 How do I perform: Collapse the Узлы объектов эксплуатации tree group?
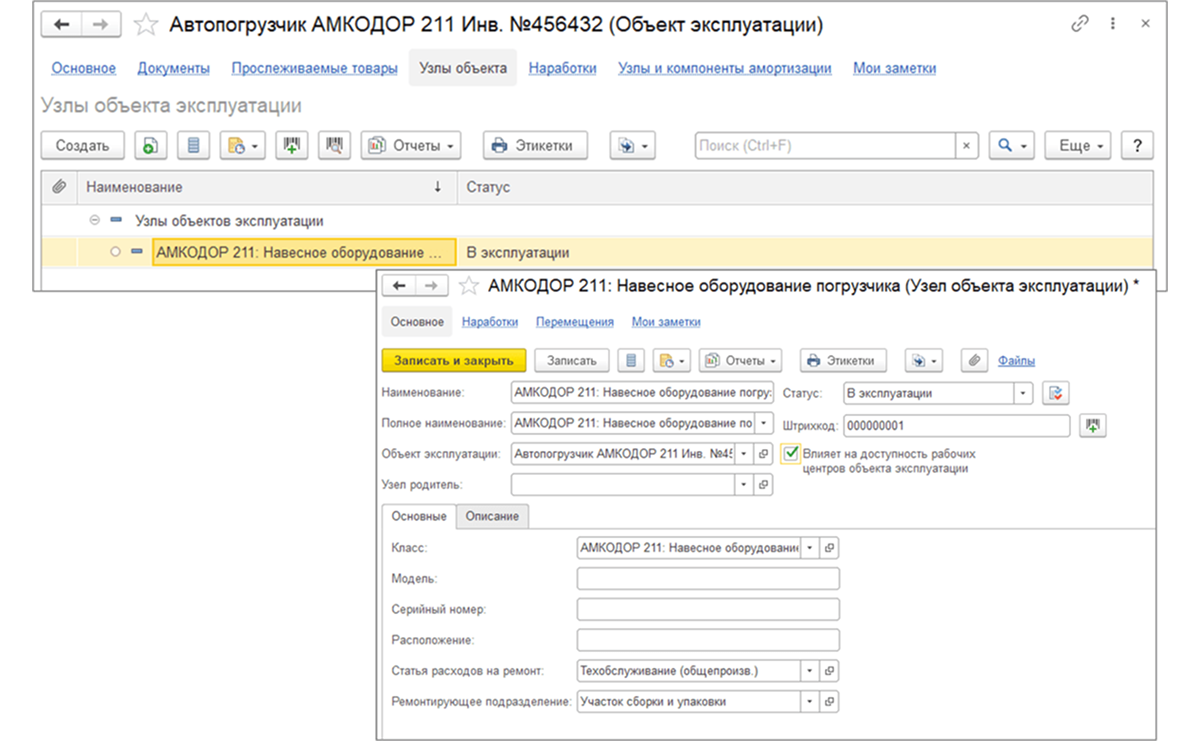pyautogui.click(x=95, y=221)
